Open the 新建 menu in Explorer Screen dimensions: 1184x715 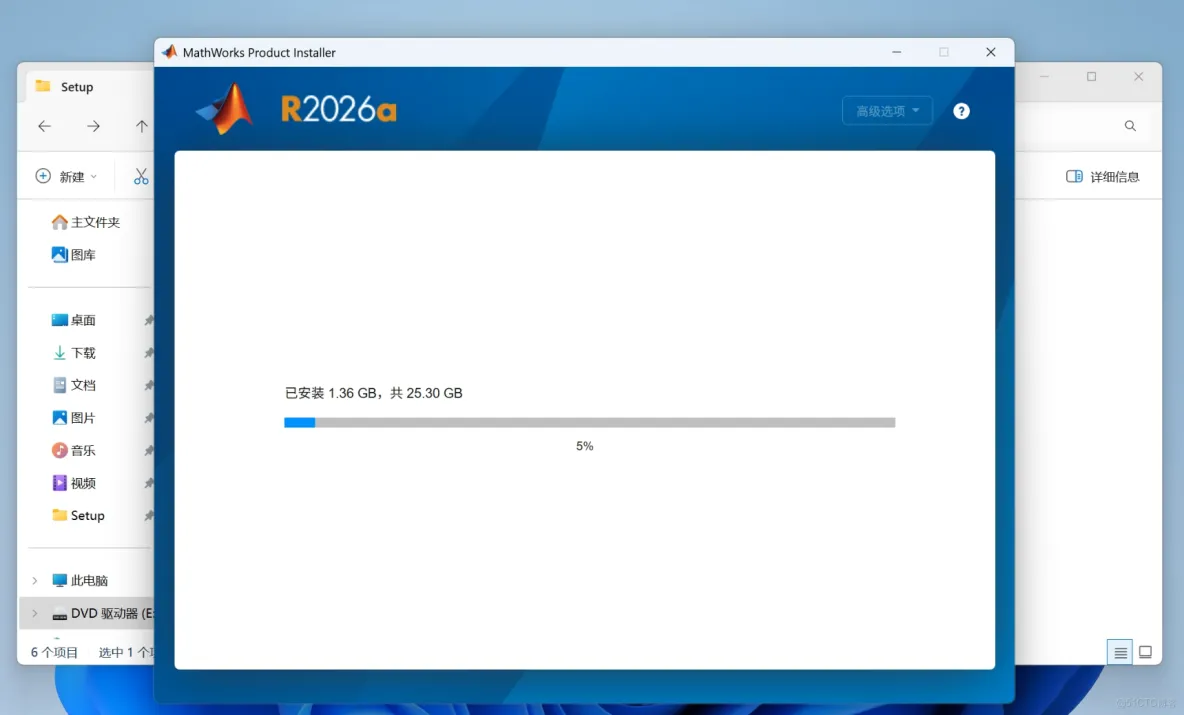coord(66,177)
